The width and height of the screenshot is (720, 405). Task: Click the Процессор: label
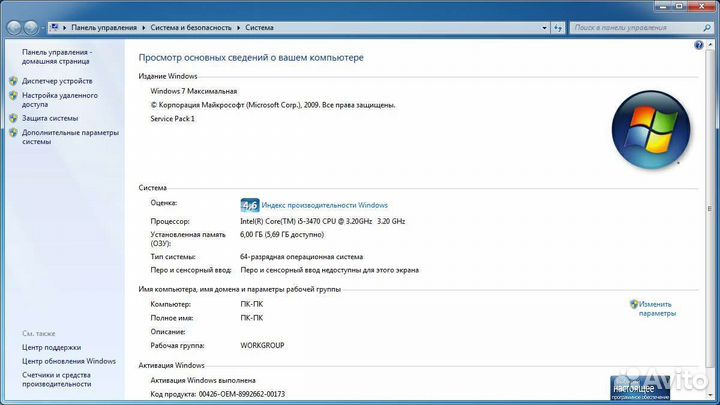click(170, 221)
